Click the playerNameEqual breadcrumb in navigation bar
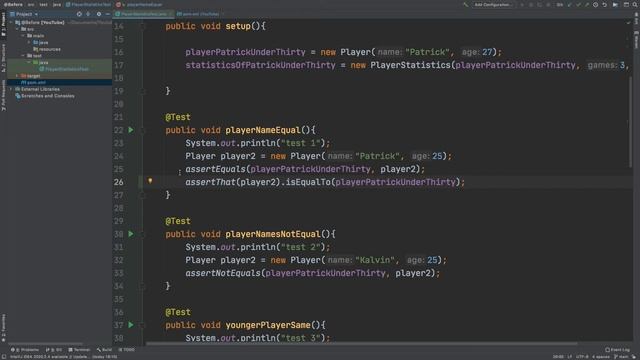The height and width of the screenshot is (360, 640). tap(139, 4)
